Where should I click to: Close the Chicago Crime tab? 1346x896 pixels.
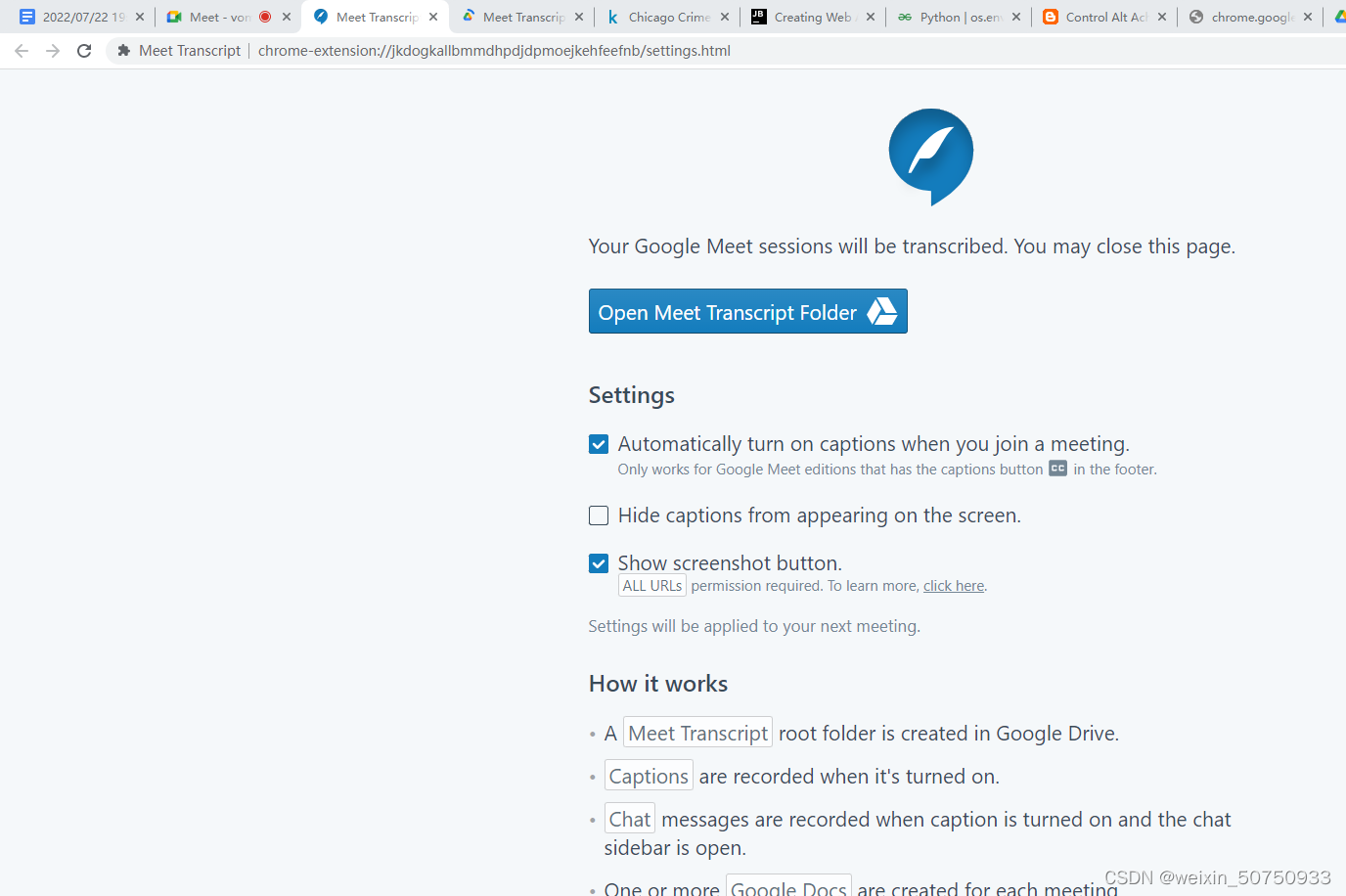pyautogui.click(x=725, y=17)
